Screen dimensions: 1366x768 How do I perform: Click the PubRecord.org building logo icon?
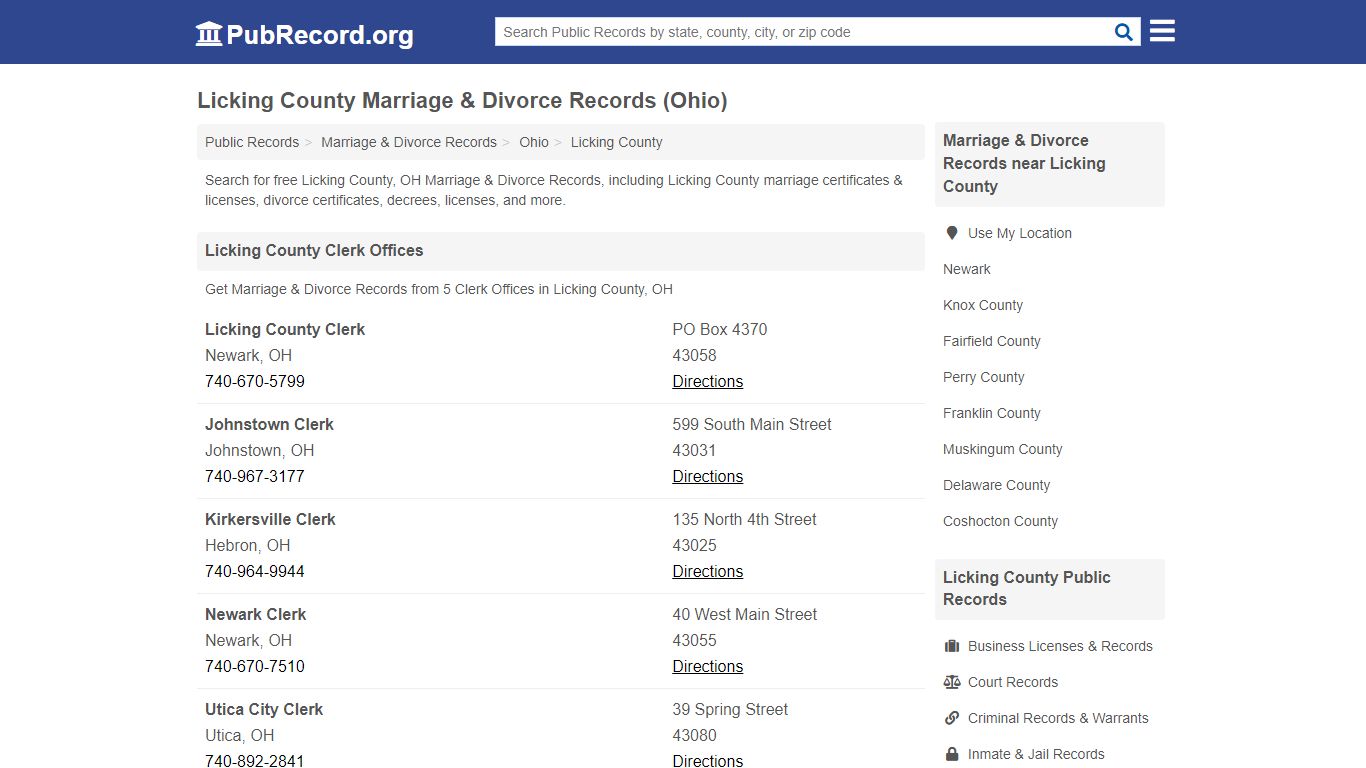click(x=209, y=34)
